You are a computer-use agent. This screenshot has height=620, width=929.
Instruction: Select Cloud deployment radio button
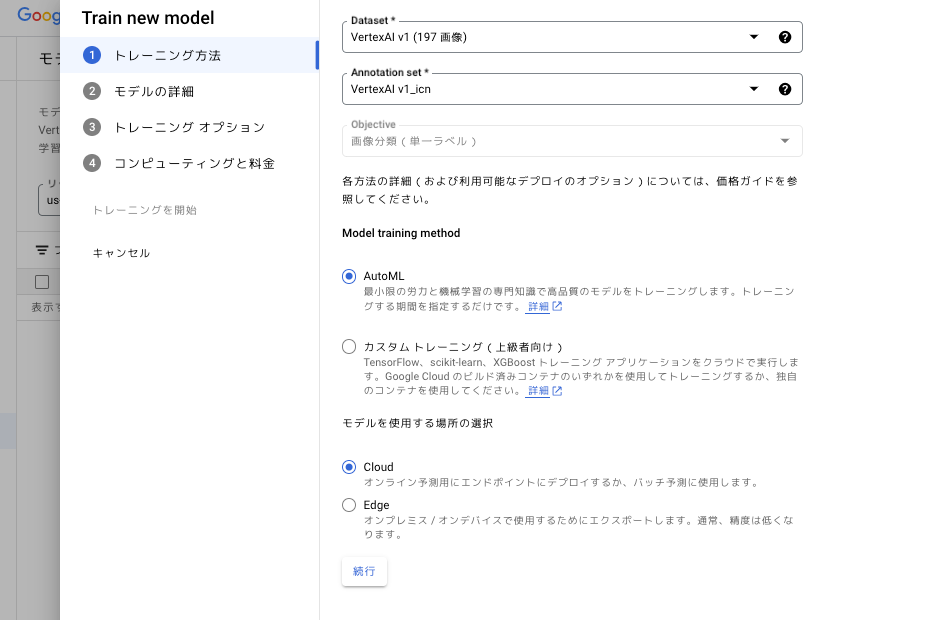click(349, 467)
